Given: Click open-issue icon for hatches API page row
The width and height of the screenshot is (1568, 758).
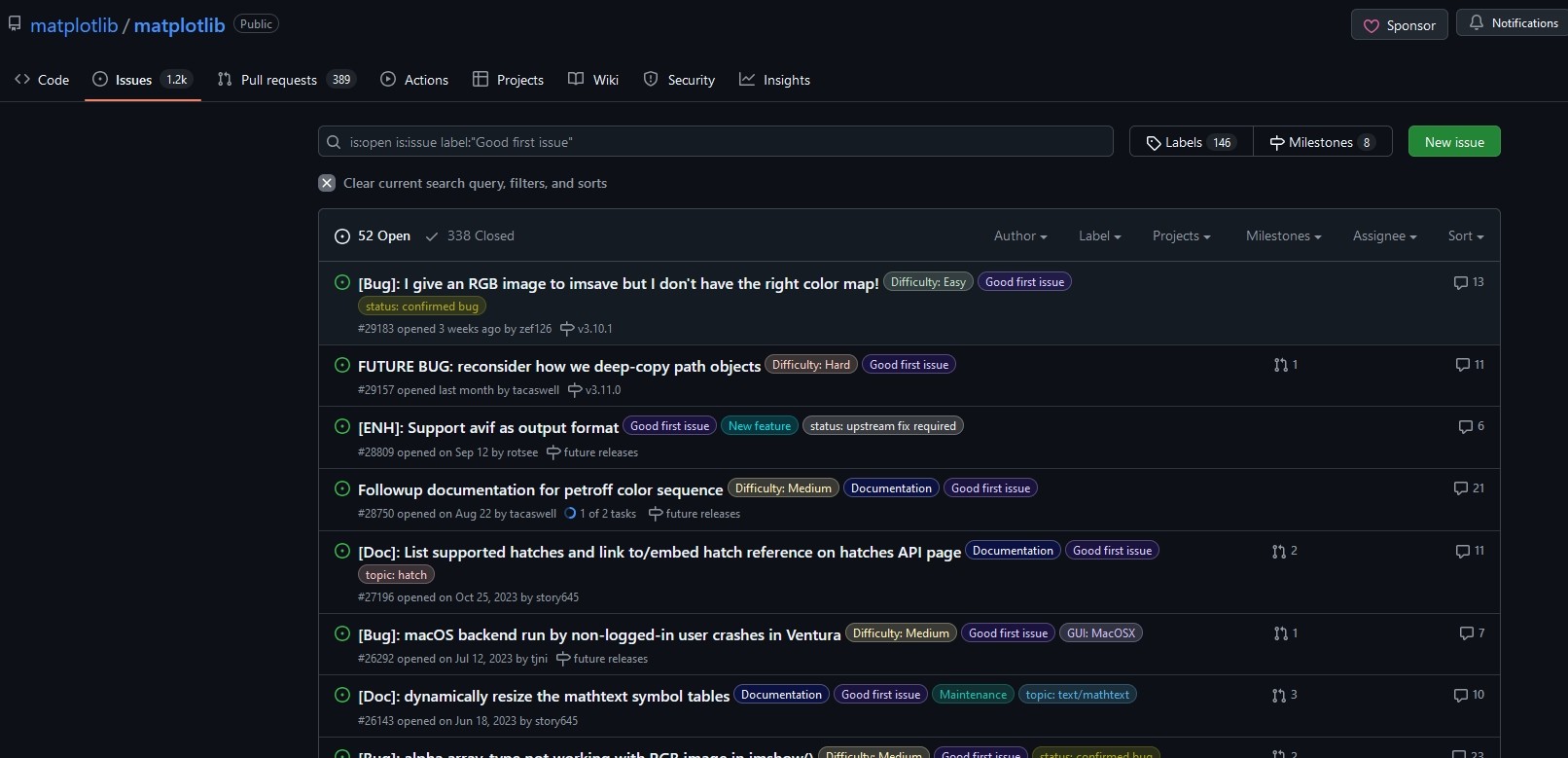Looking at the screenshot, I should click(x=342, y=551).
